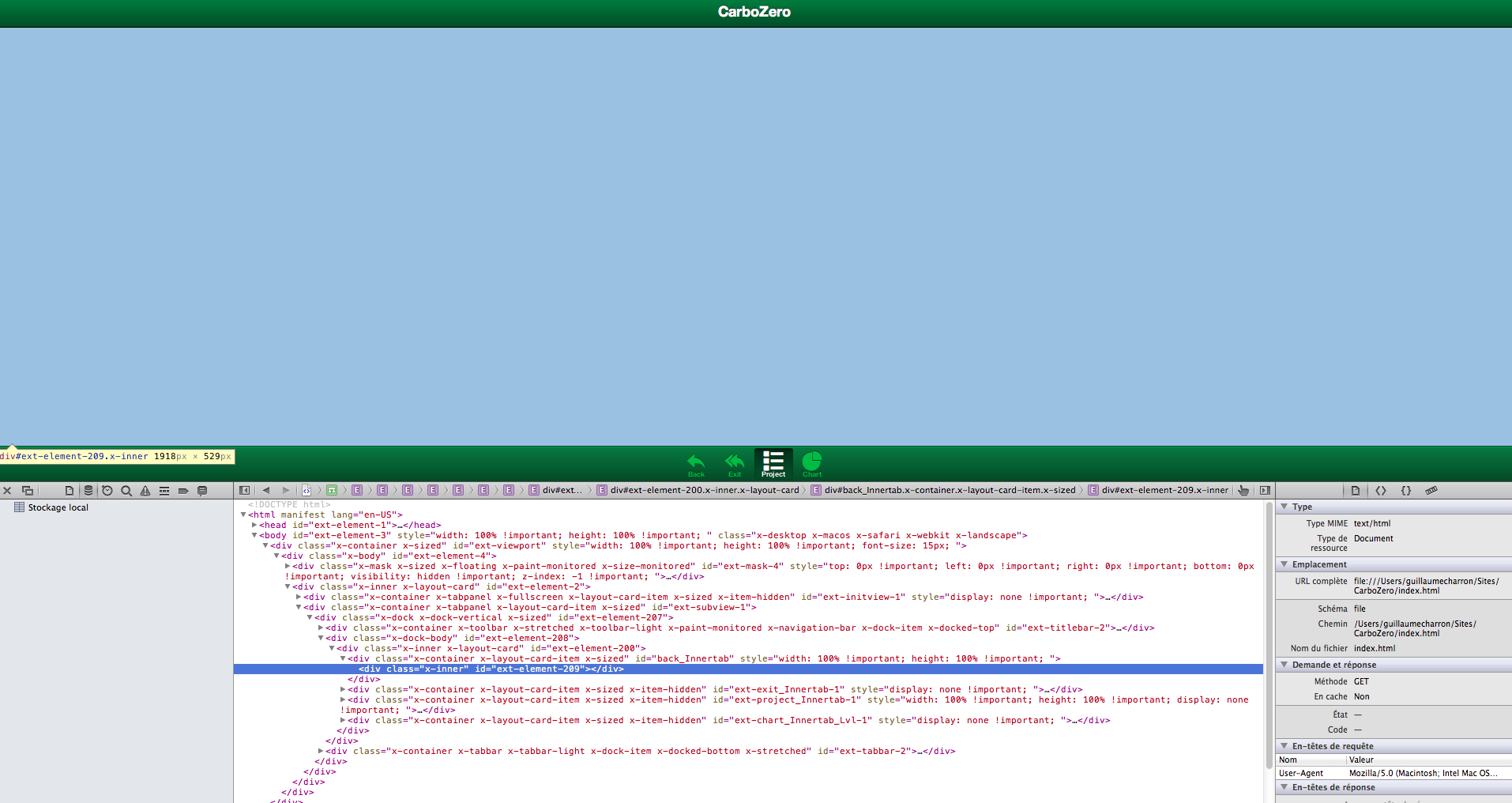Toggle the left navigation sidebar

(245, 490)
